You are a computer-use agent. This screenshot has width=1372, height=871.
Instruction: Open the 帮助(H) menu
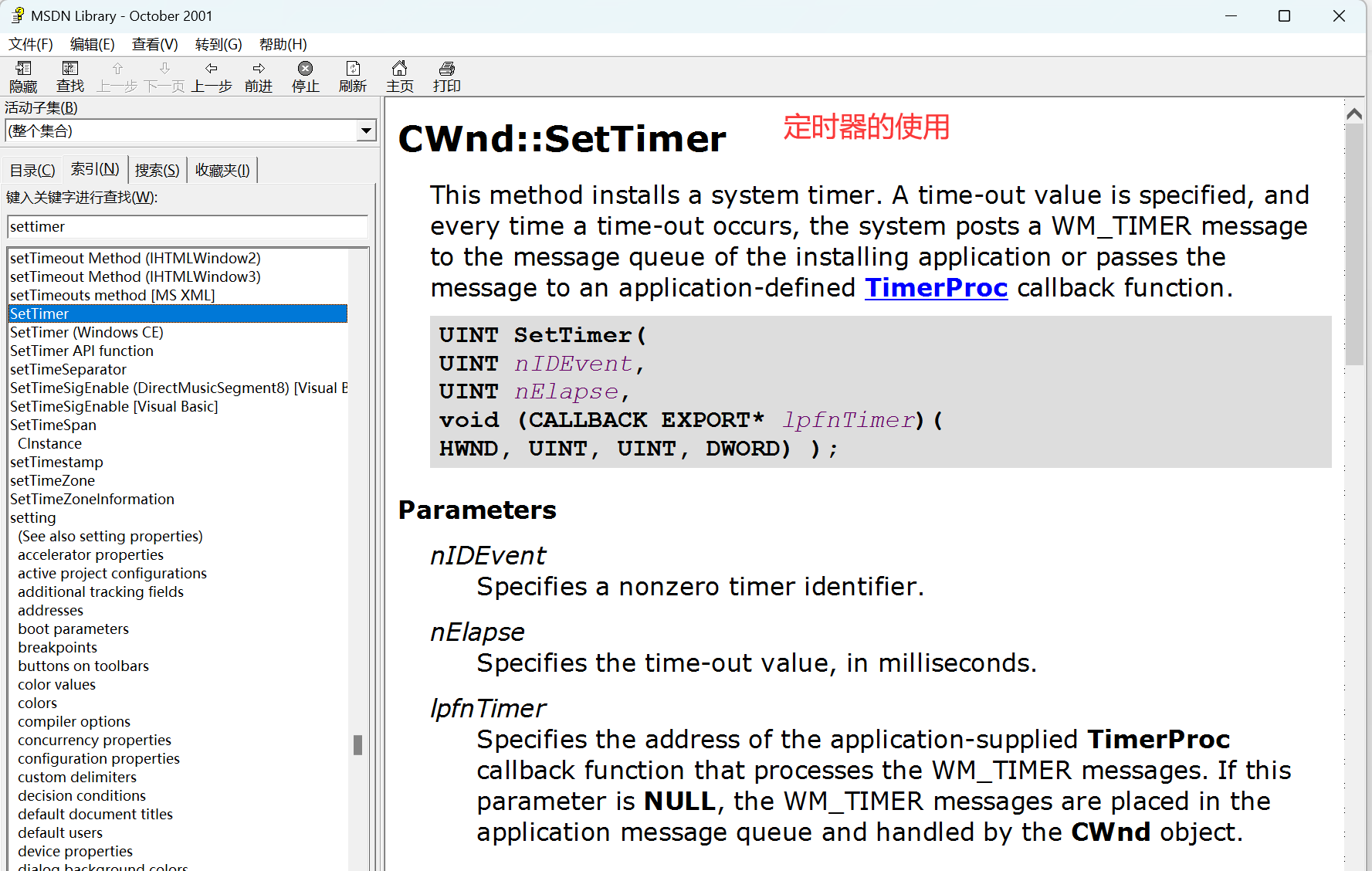click(283, 44)
